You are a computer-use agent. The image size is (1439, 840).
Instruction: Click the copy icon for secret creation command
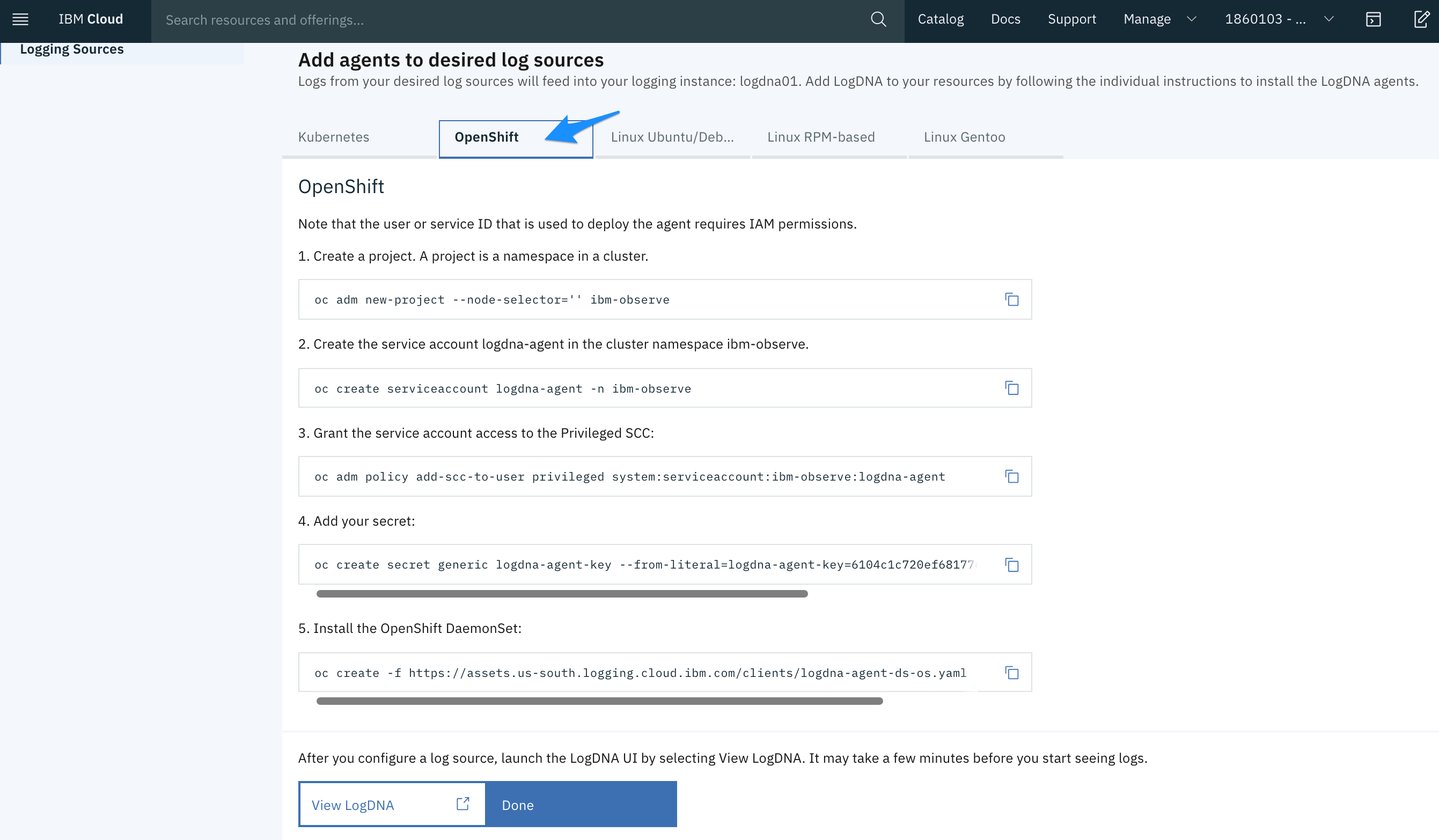(x=1011, y=564)
